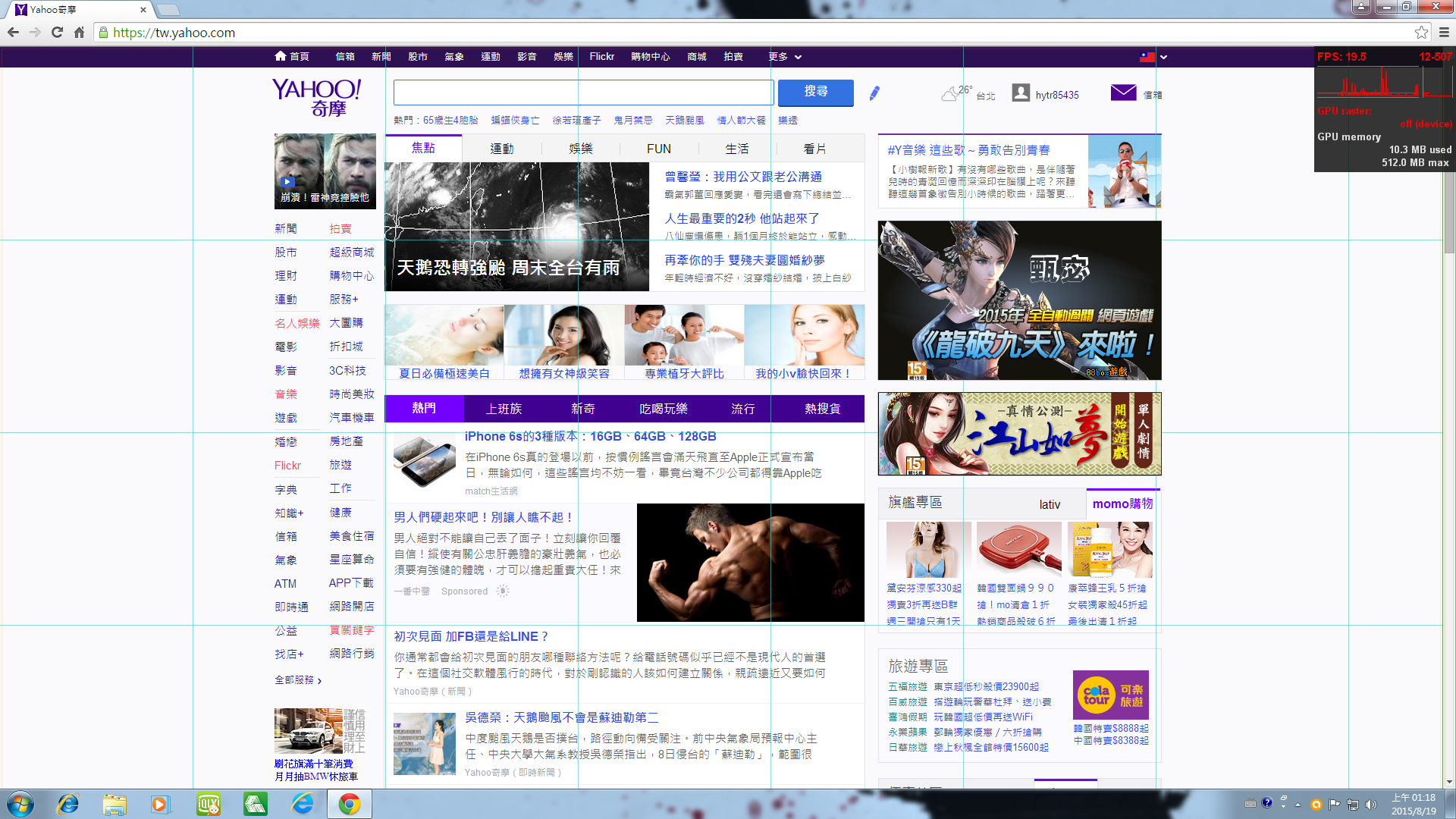Click the Taiwan flag region icon
The width and height of the screenshot is (1456, 819).
[x=1147, y=57]
